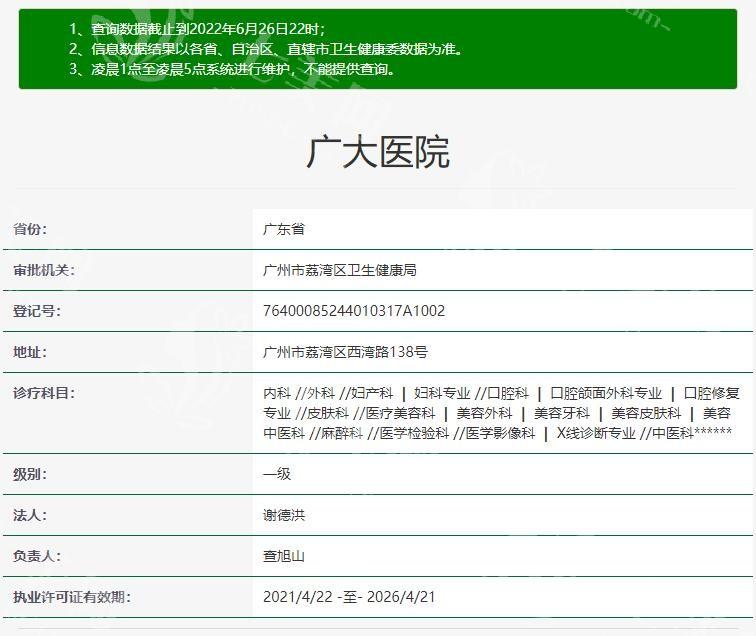Click the 省份 label

point(30,229)
